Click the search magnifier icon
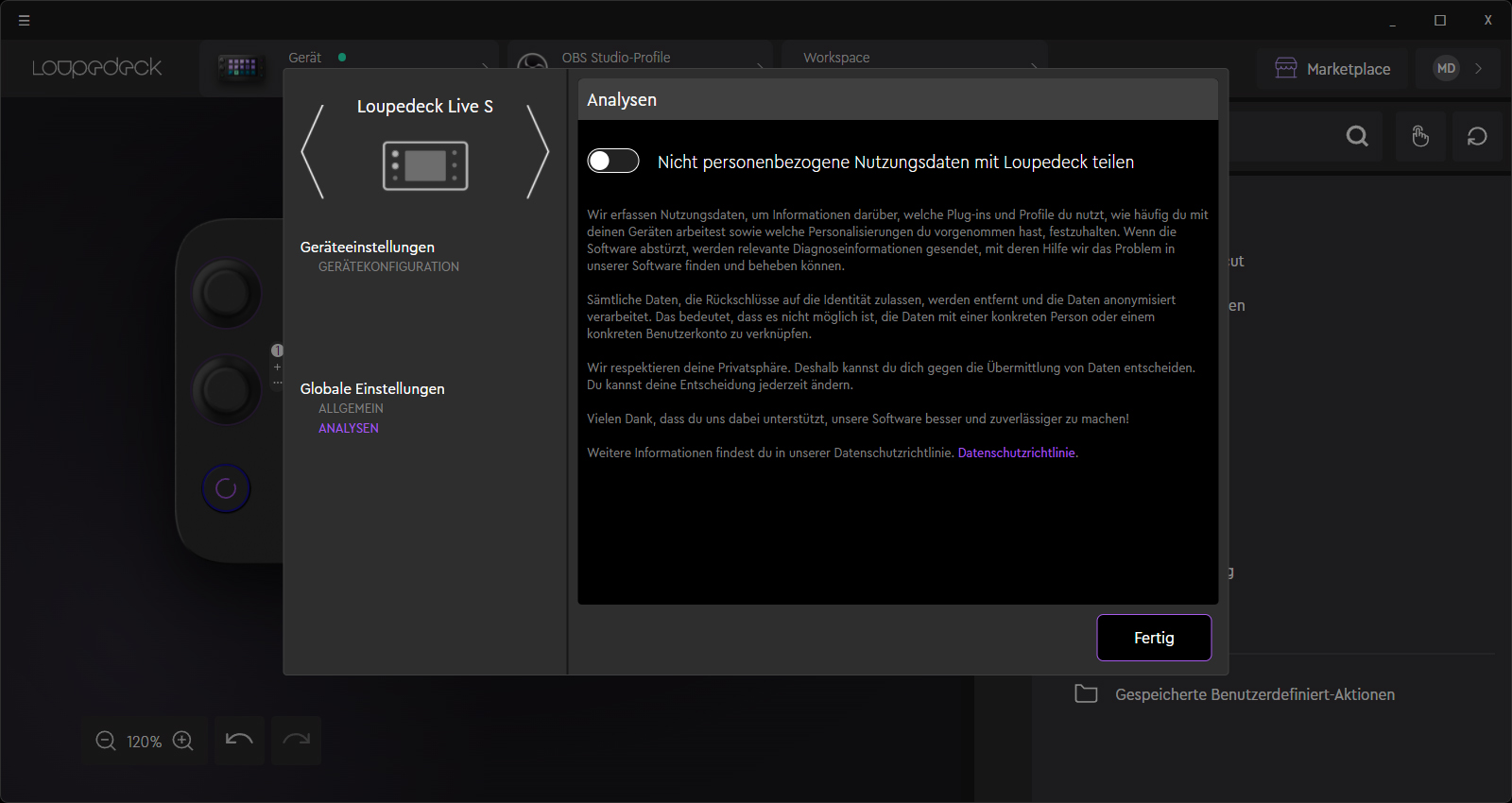 [1357, 136]
